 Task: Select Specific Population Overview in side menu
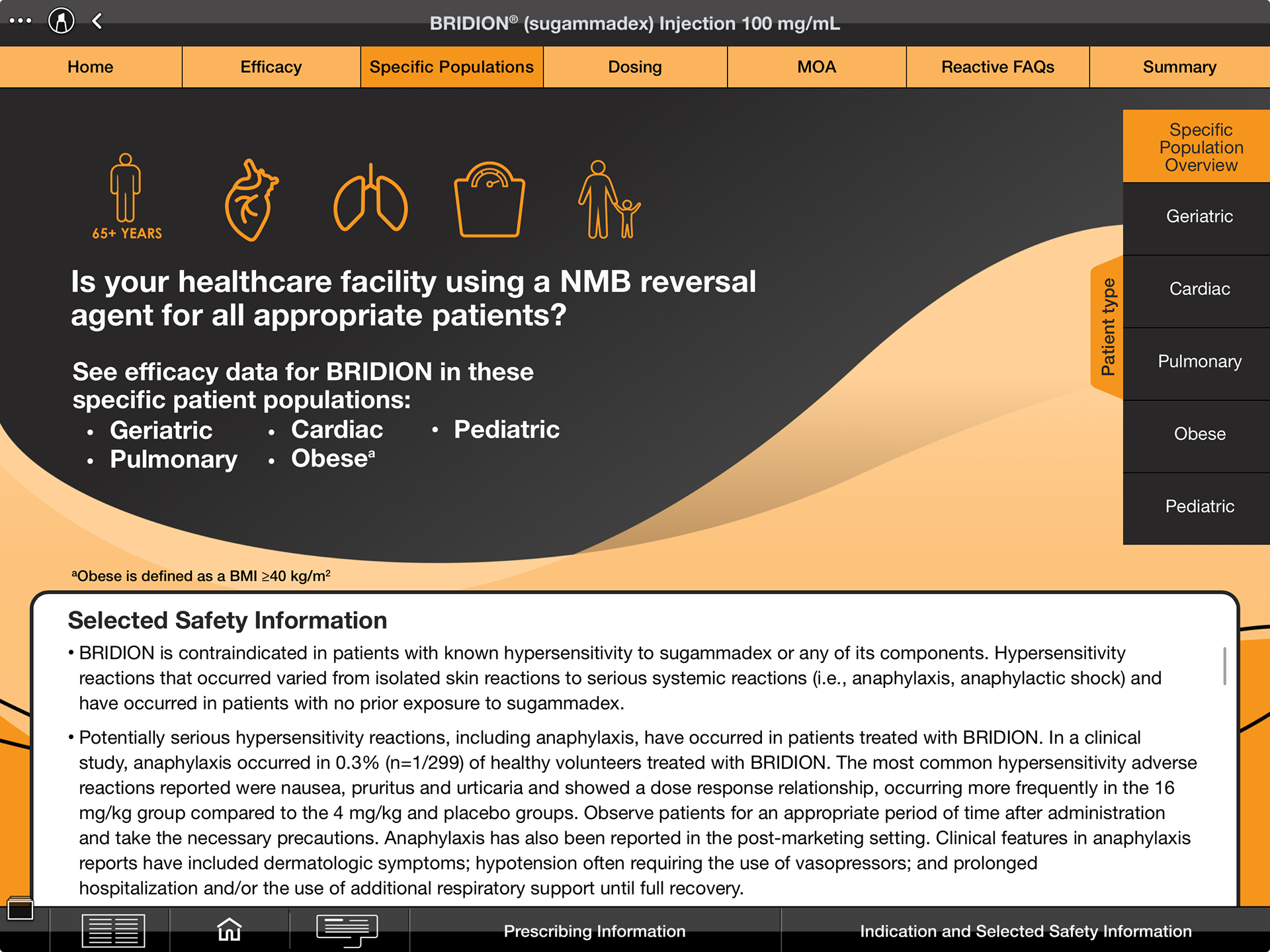pyautogui.click(x=1197, y=147)
